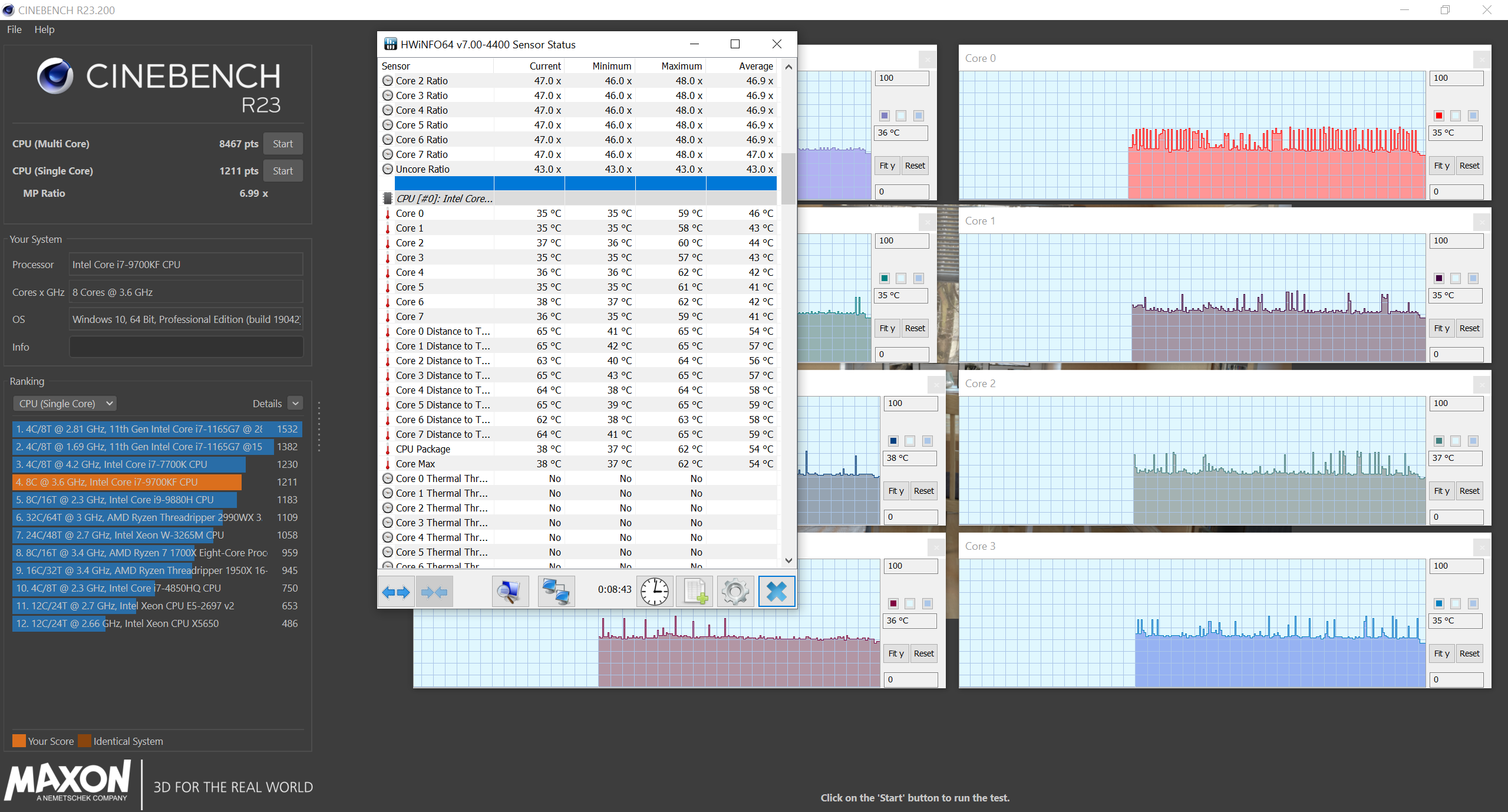This screenshot has width=1508, height=812.
Task: Click red color swatch in Core 0 graph
Action: [1439, 116]
